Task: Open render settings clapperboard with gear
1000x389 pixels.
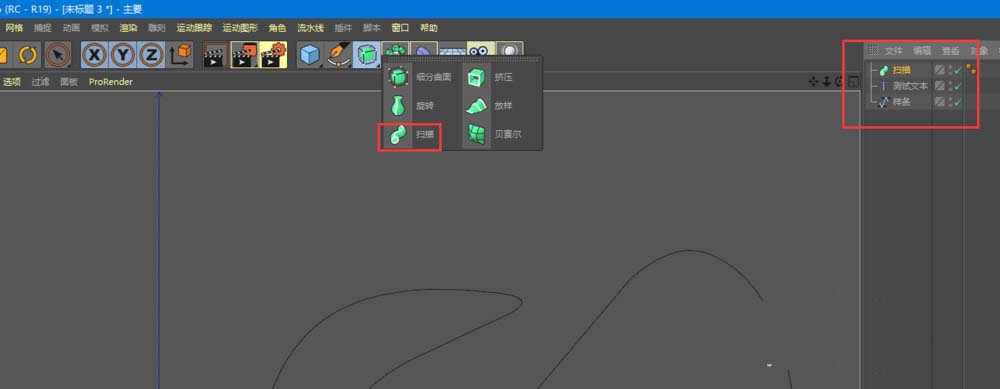Action: coord(273,55)
